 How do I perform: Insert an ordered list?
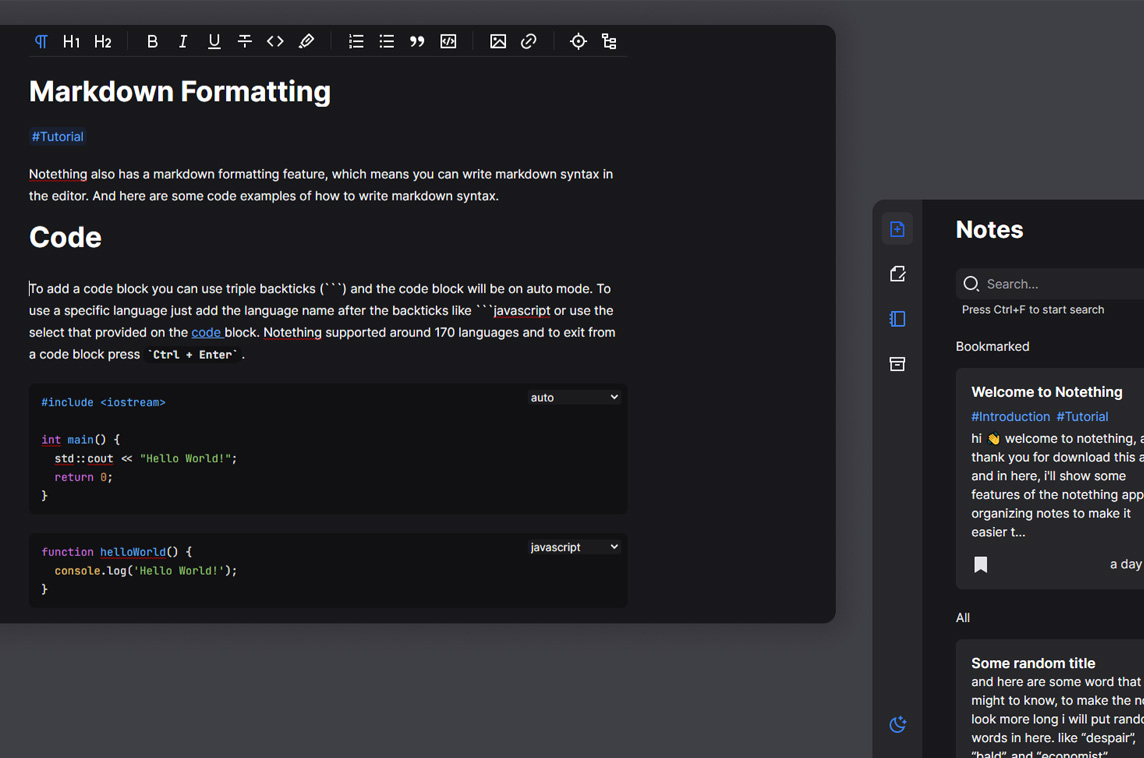click(x=356, y=42)
